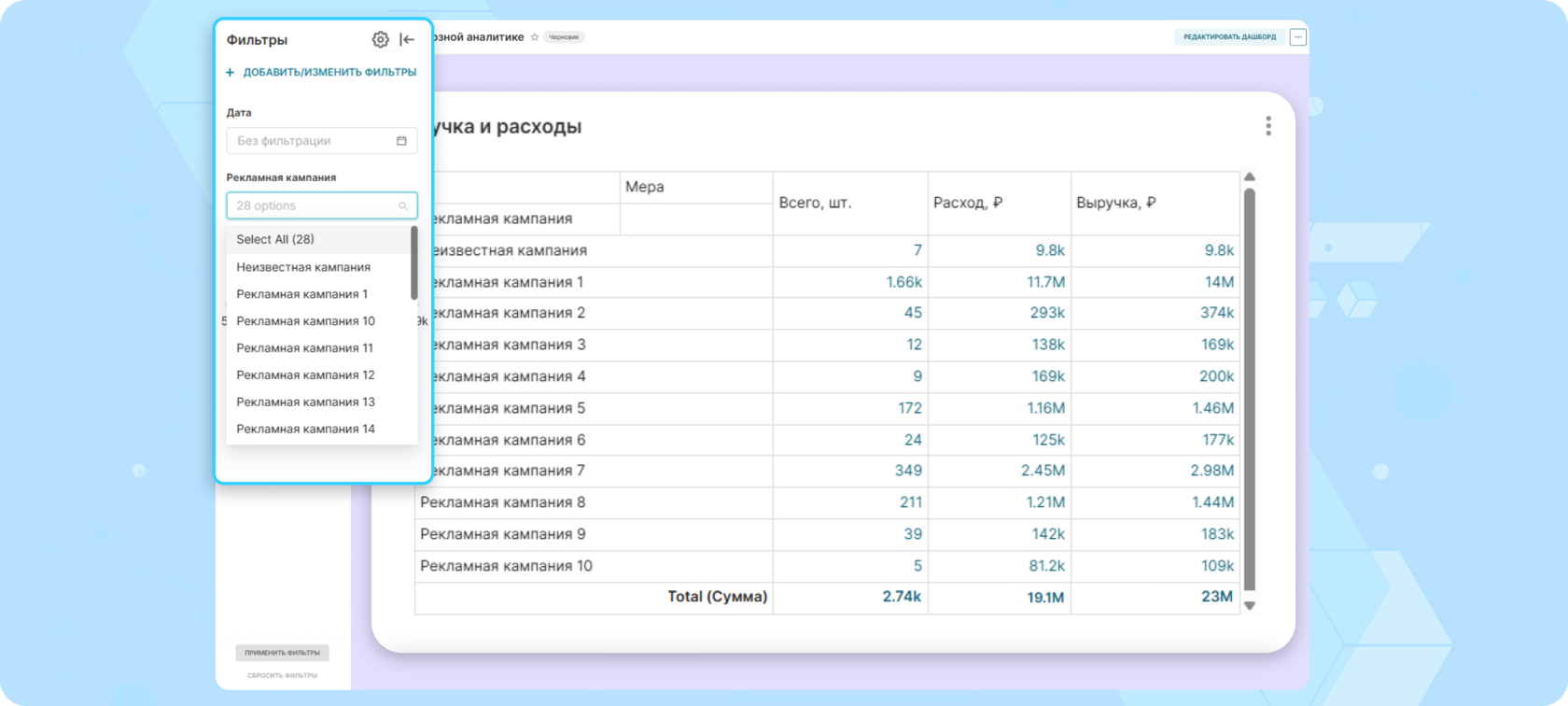Click expense value 11.7M
Screen dimensions: 1568x706
click(1046, 282)
